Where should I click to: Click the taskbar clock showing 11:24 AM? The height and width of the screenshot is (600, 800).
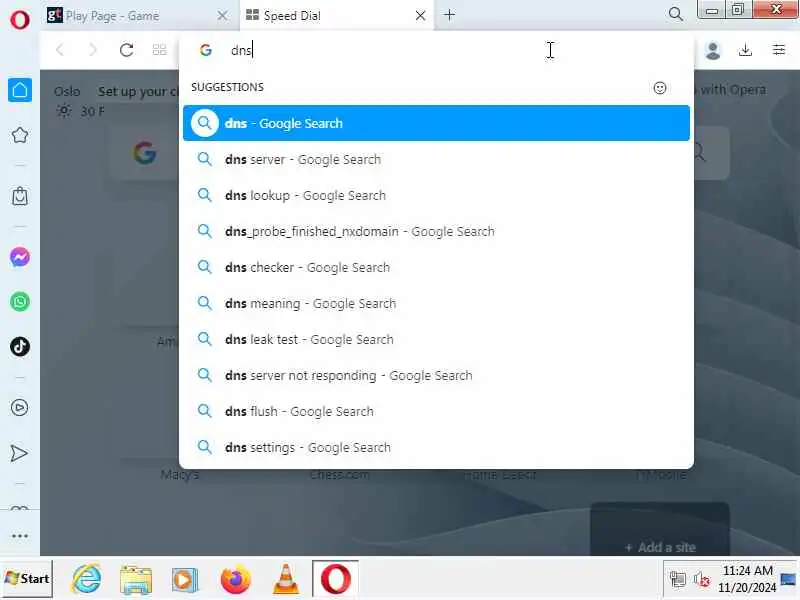click(x=747, y=579)
